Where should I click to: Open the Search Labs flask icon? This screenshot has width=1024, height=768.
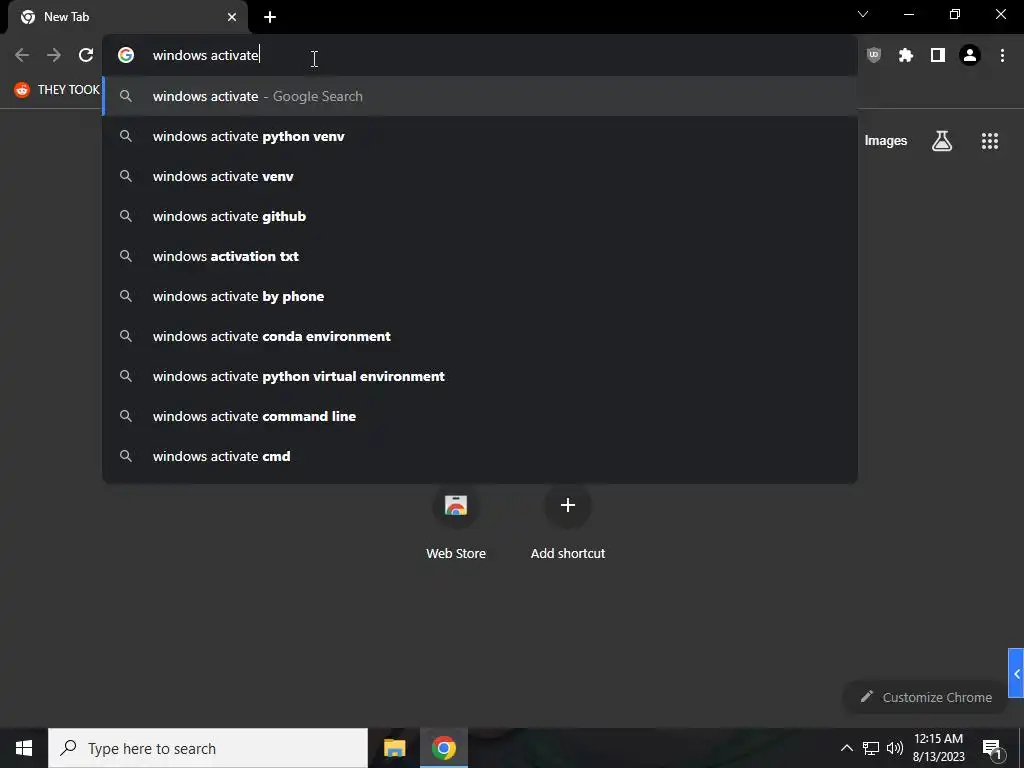[x=942, y=141]
